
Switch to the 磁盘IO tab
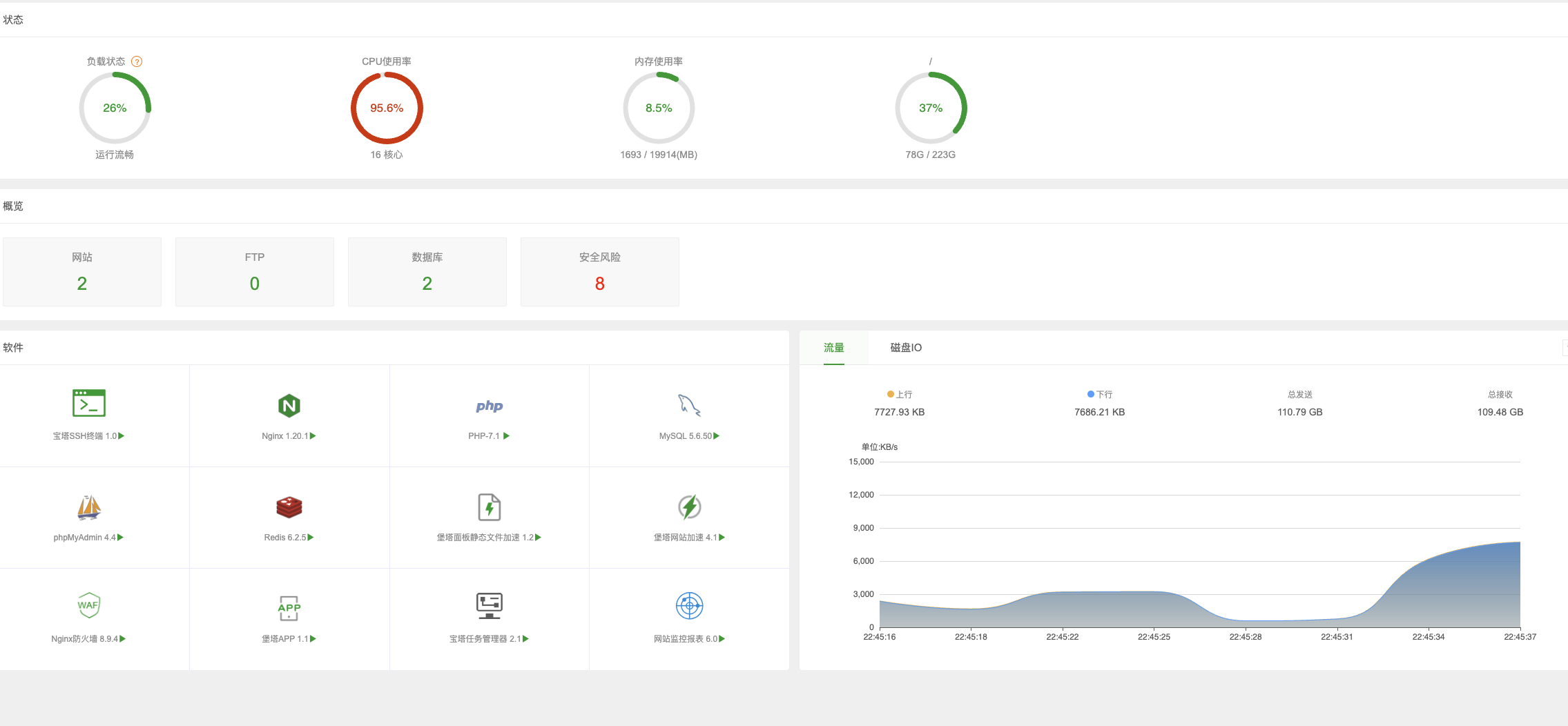[x=906, y=348]
